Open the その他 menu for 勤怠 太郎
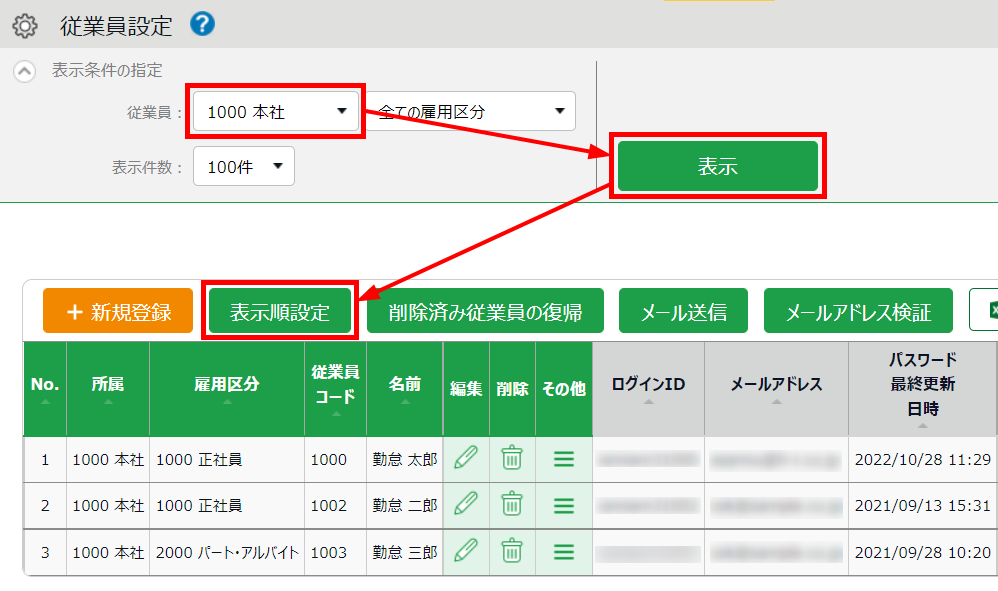This screenshot has width=998, height=591. [x=564, y=459]
